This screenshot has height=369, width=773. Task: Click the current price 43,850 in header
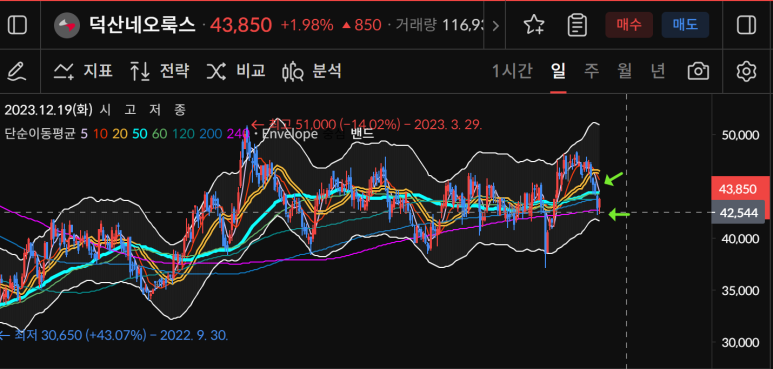pyautogui.click(x=241, y=25)
